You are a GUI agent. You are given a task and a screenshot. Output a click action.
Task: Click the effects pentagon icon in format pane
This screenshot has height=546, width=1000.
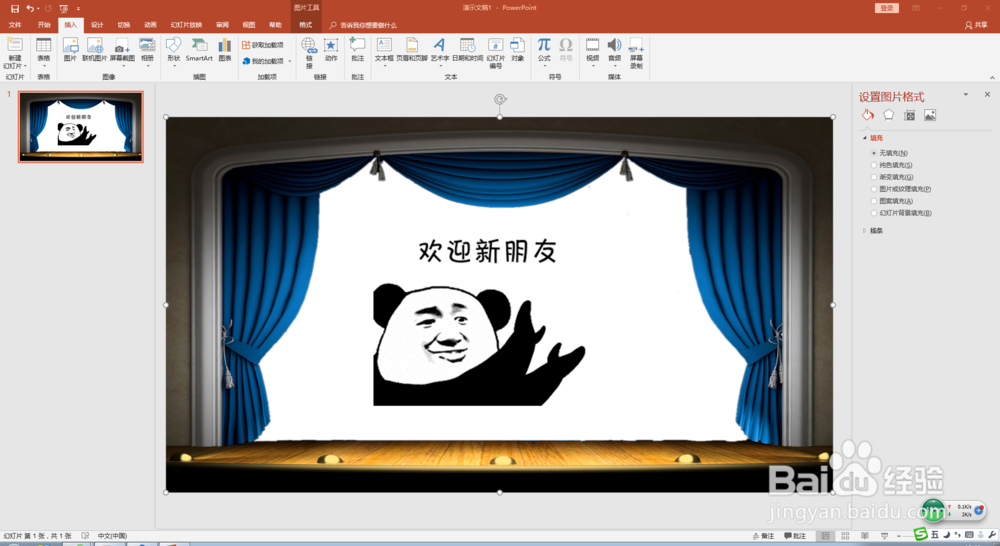tap(888, 115)
